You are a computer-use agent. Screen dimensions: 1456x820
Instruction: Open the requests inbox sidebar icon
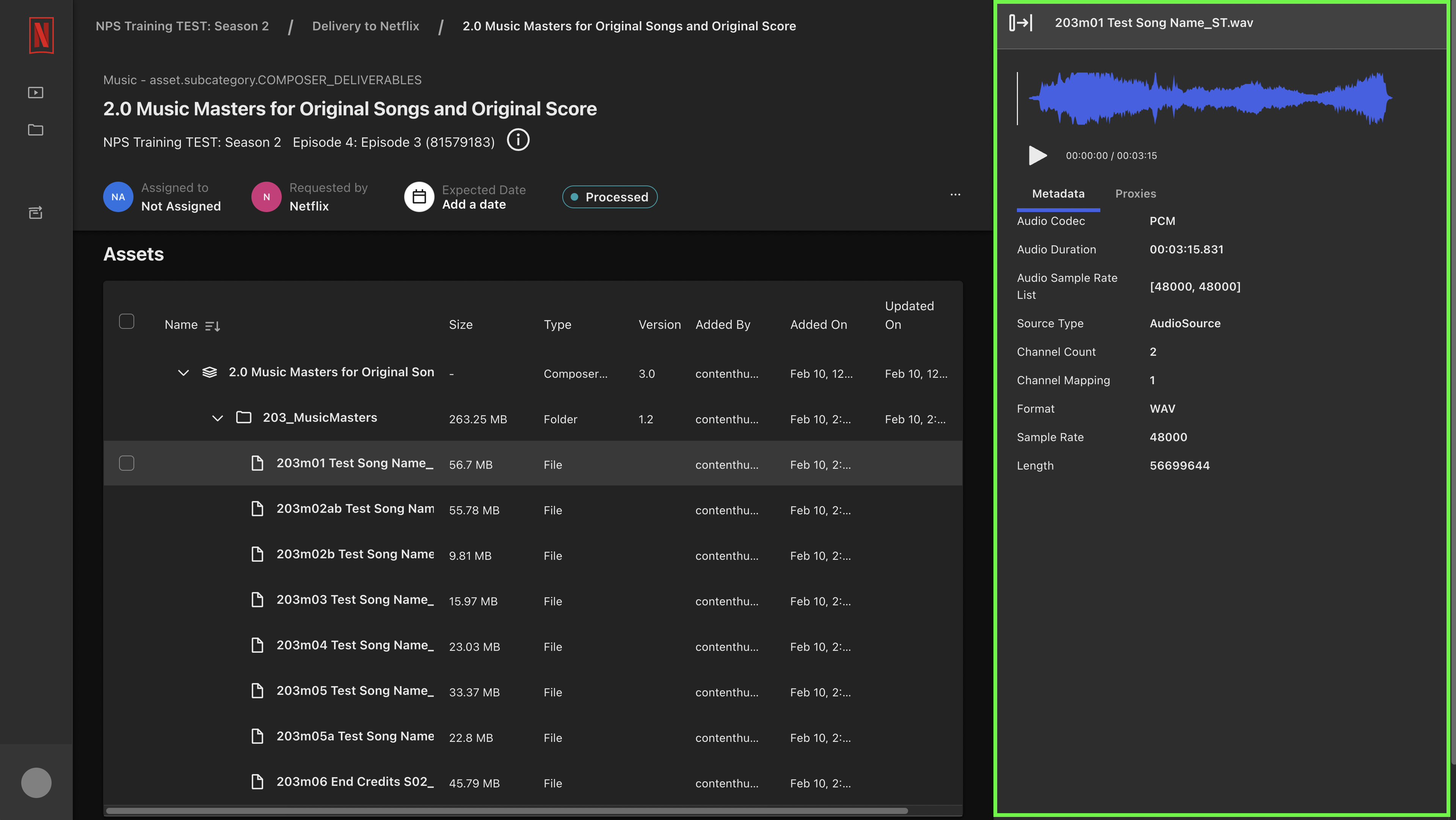pyautogui.click(x=36, y=212)
